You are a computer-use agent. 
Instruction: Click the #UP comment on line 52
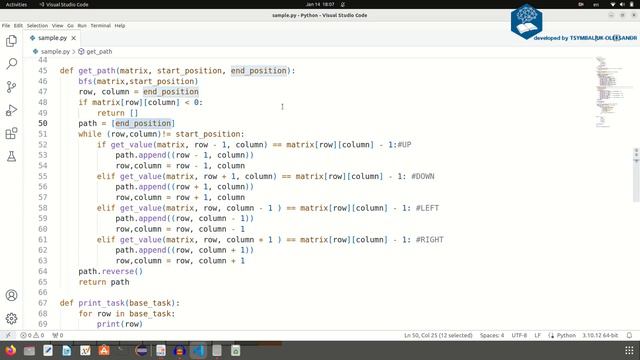[x=404, y=144]
